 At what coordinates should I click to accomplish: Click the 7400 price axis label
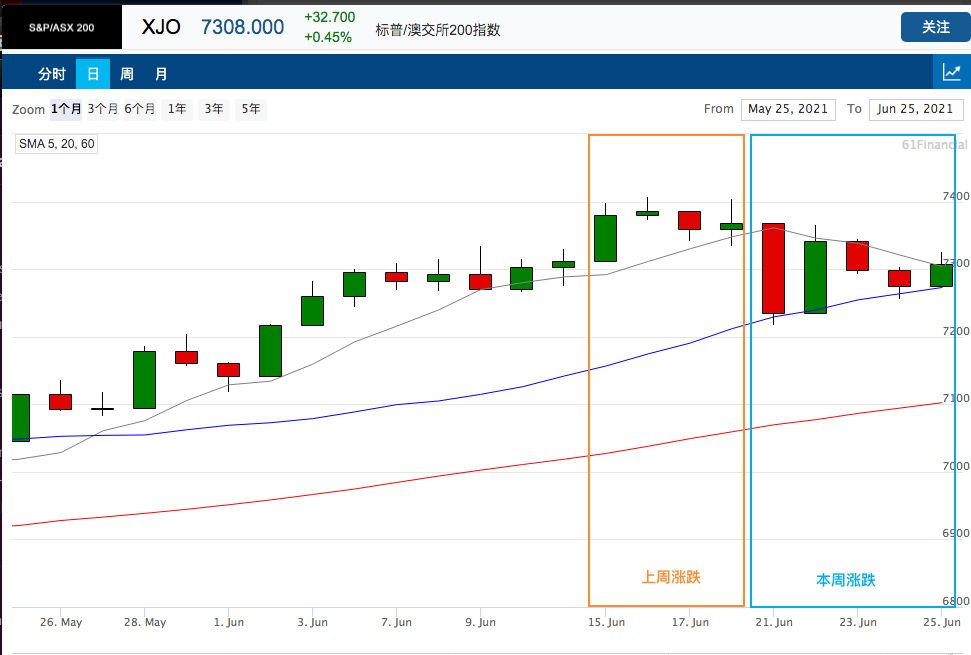coord(956,196)
